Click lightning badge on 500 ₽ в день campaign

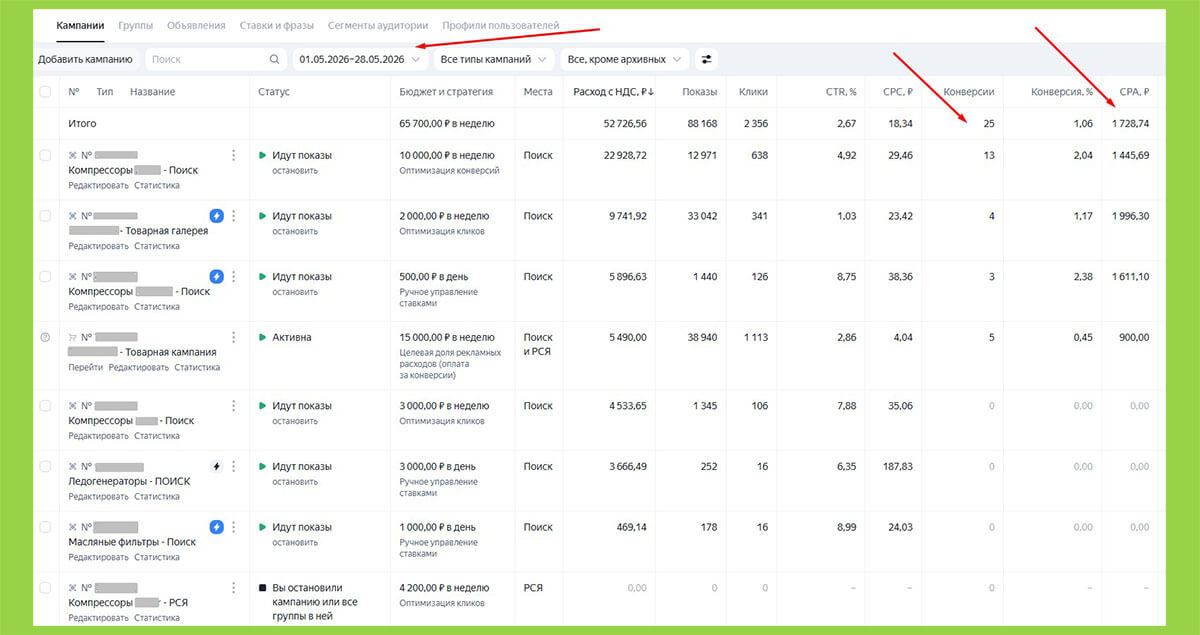pyautogui.click(x=216, y=276)
